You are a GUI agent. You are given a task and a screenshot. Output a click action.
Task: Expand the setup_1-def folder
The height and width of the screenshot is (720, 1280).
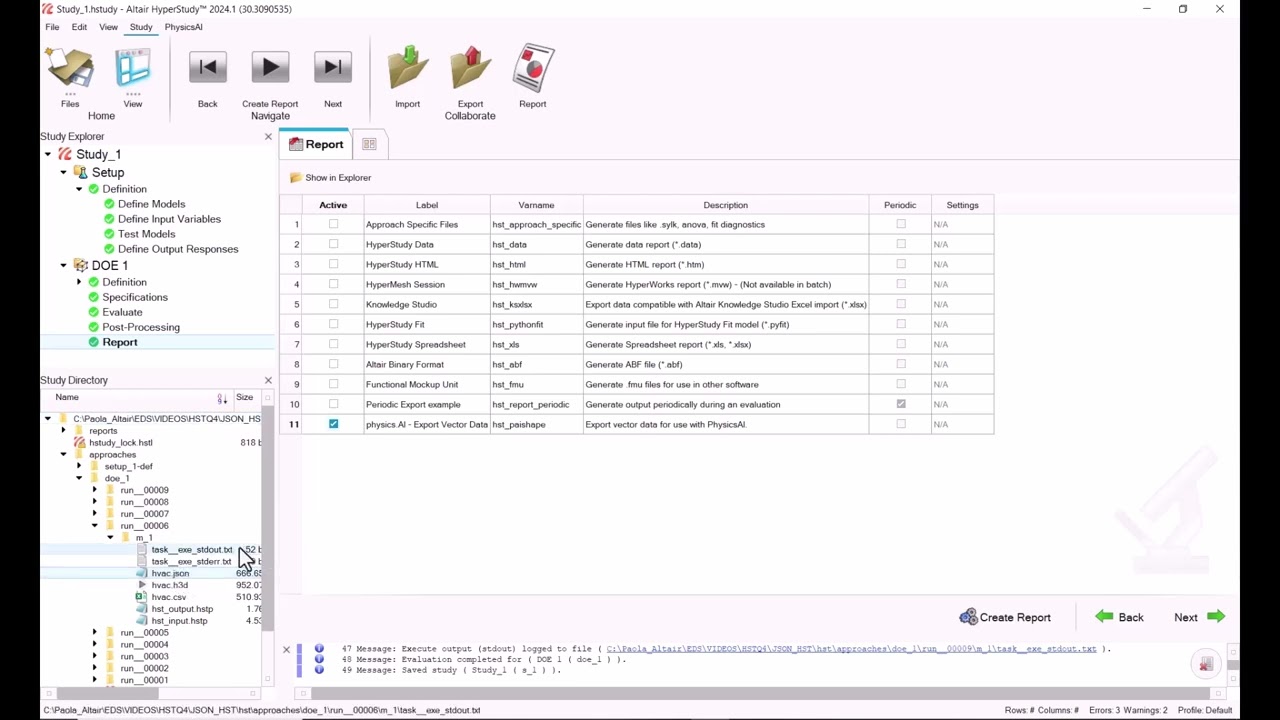pos(79,467)
